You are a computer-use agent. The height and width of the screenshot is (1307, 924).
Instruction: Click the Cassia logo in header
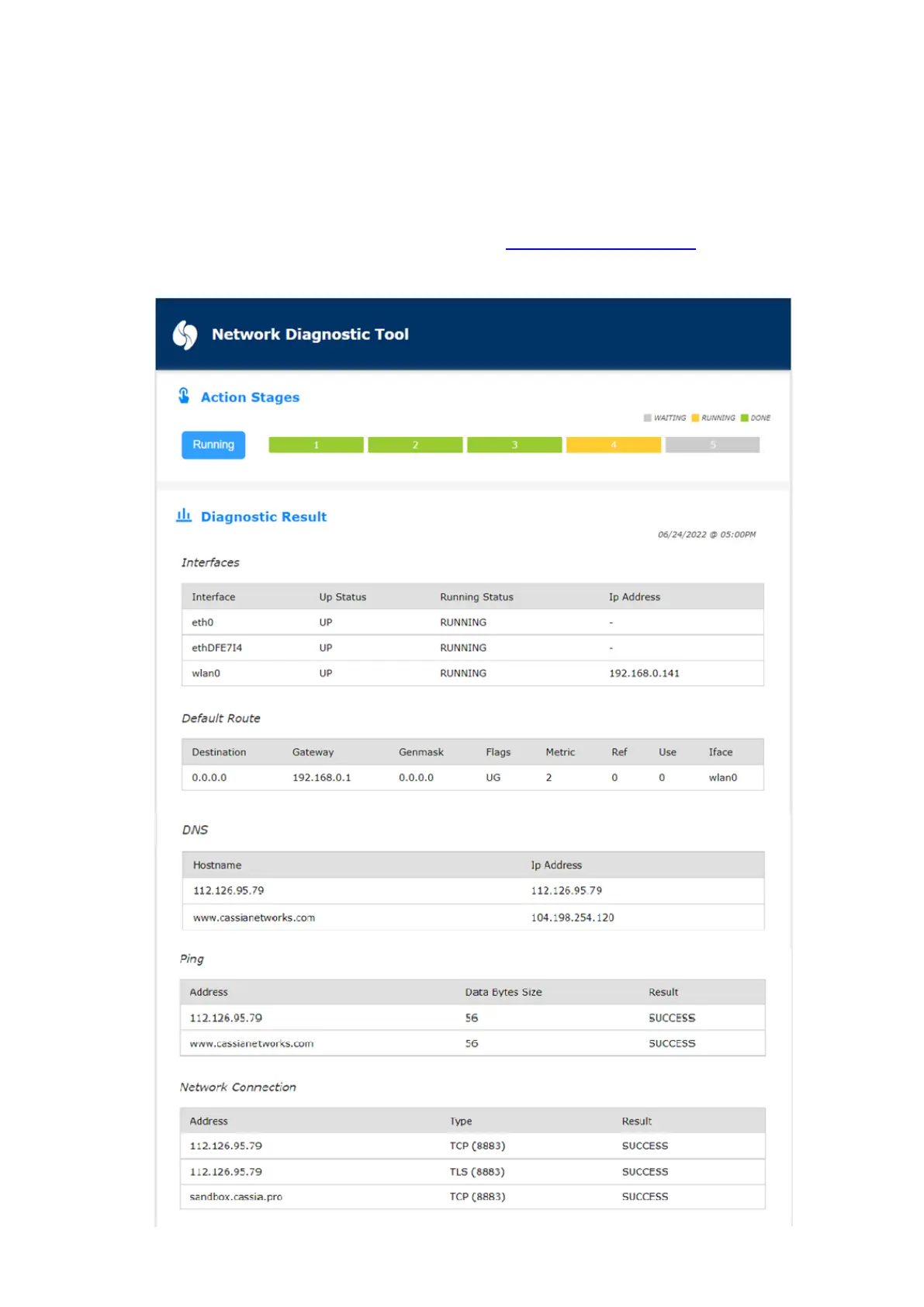pyautogui.click(x=185, y=335)
